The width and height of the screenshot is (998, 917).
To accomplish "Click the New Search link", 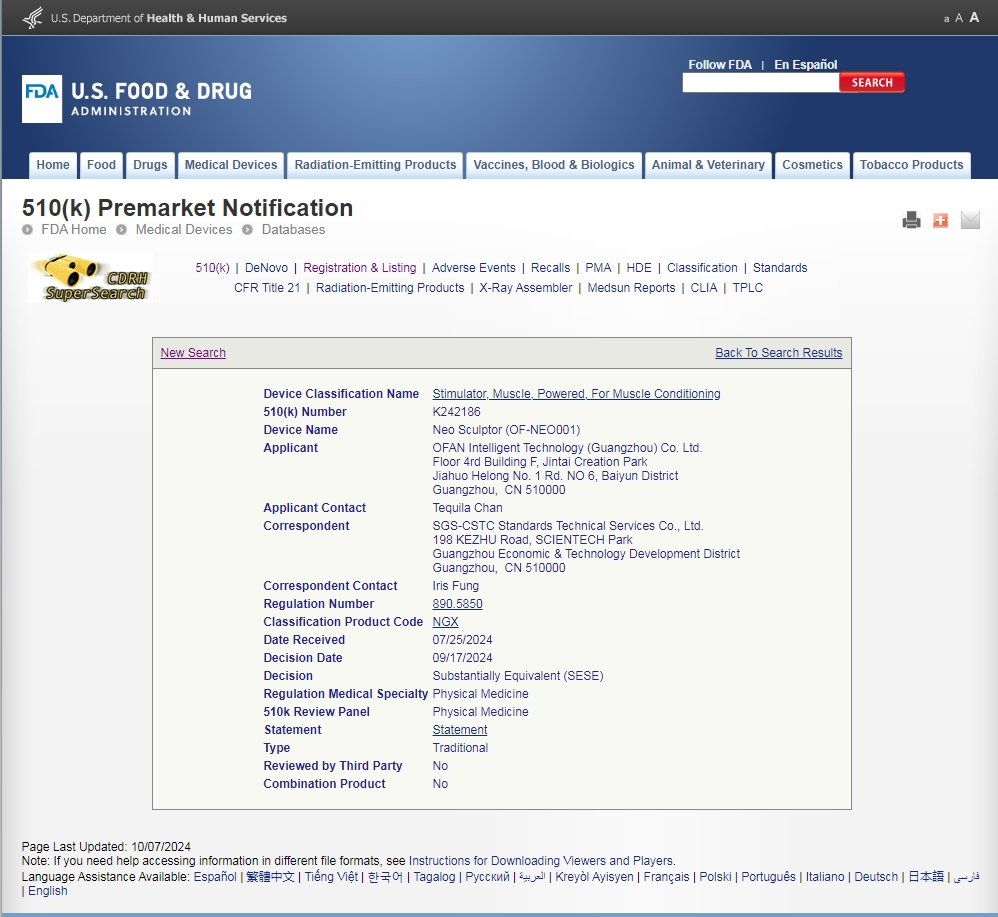I will (x=193, y=353).
